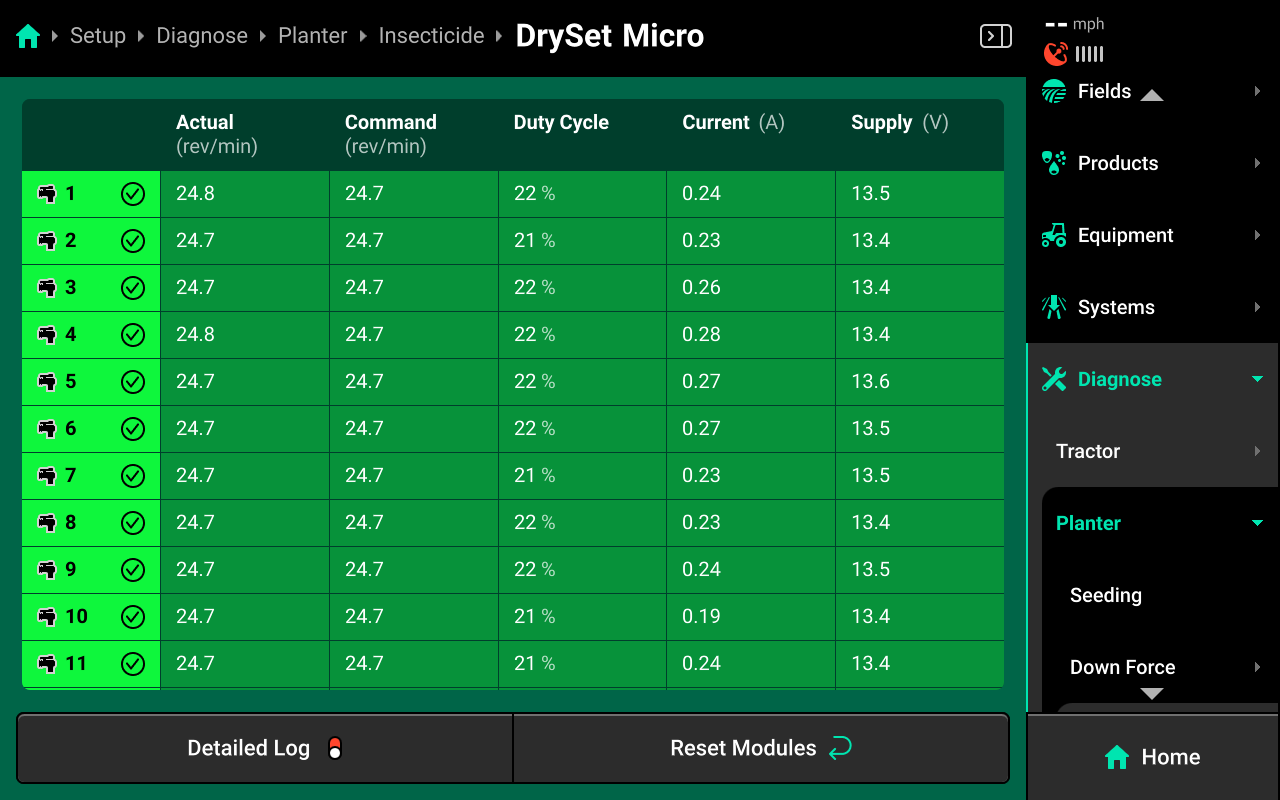
Task: Click the row 8 motor icon
Action: click(47, 523)
